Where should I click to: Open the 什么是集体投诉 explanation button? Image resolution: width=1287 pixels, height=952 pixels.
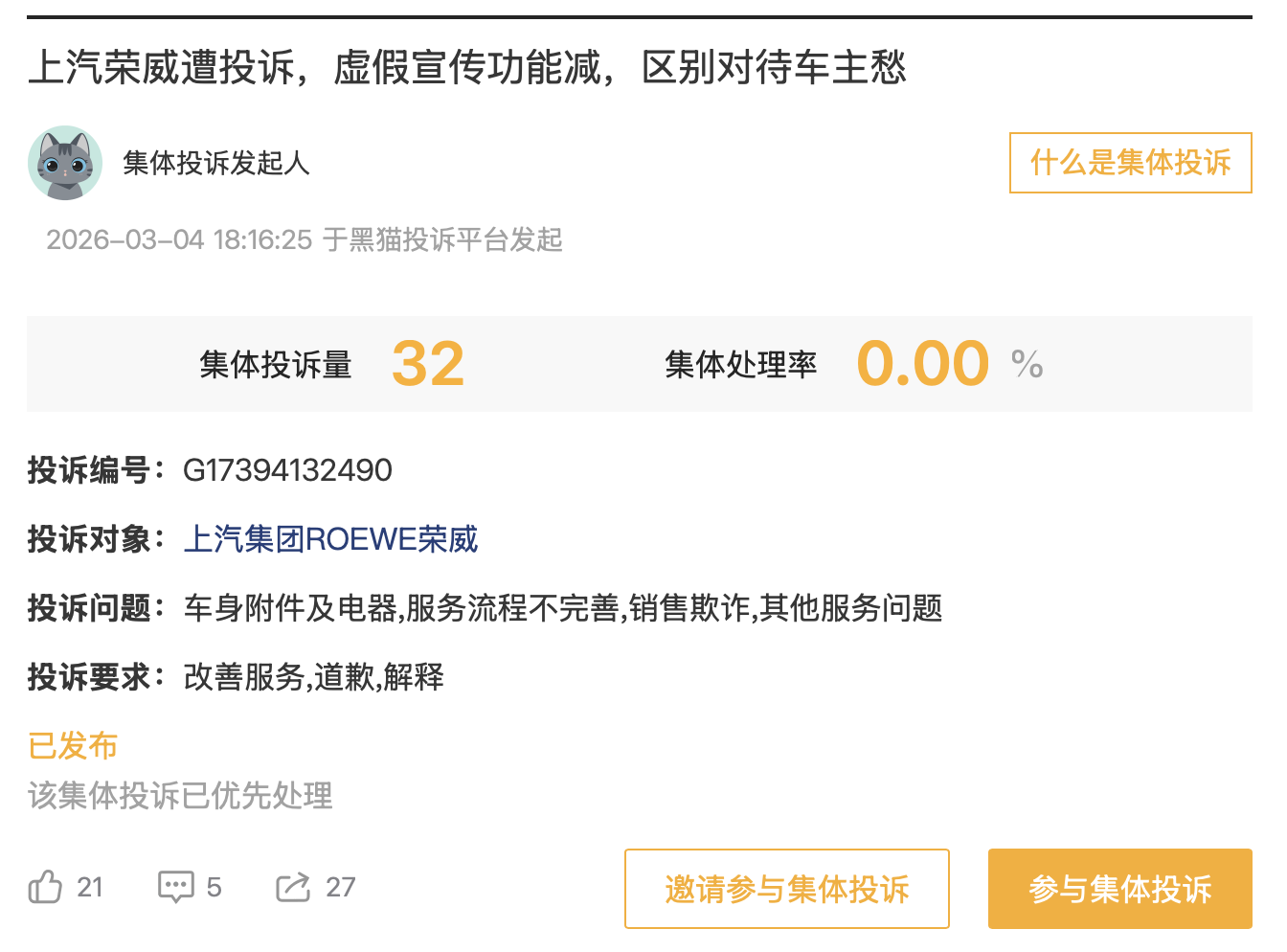click(x=1130, y=163)
